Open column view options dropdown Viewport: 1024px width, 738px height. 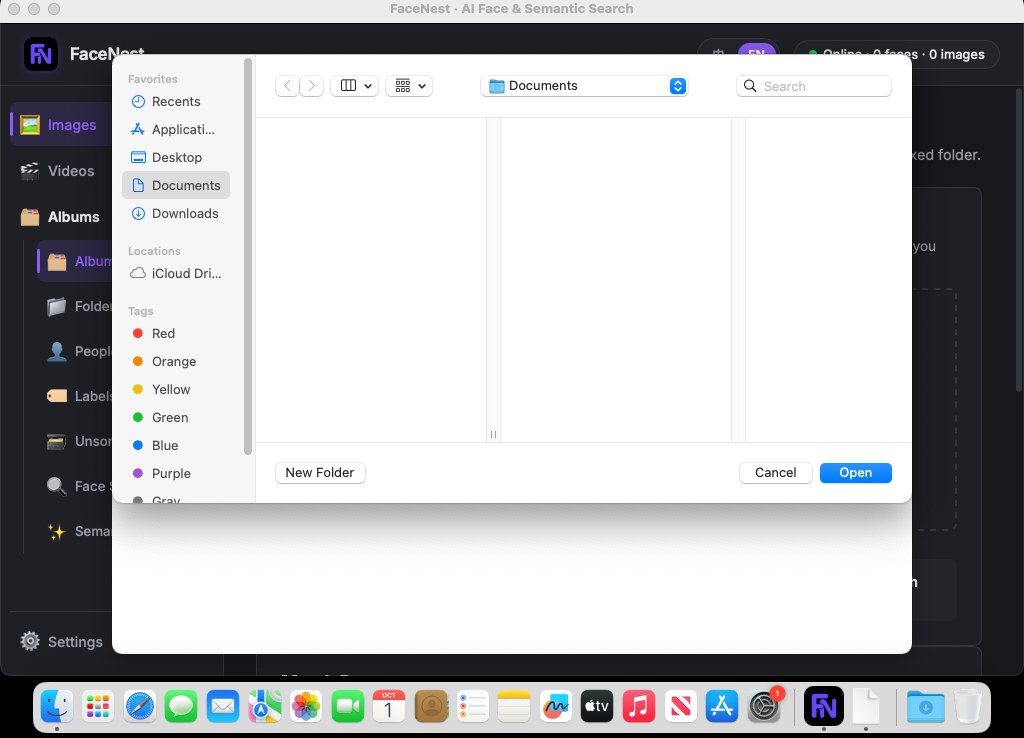coord(355,86)
